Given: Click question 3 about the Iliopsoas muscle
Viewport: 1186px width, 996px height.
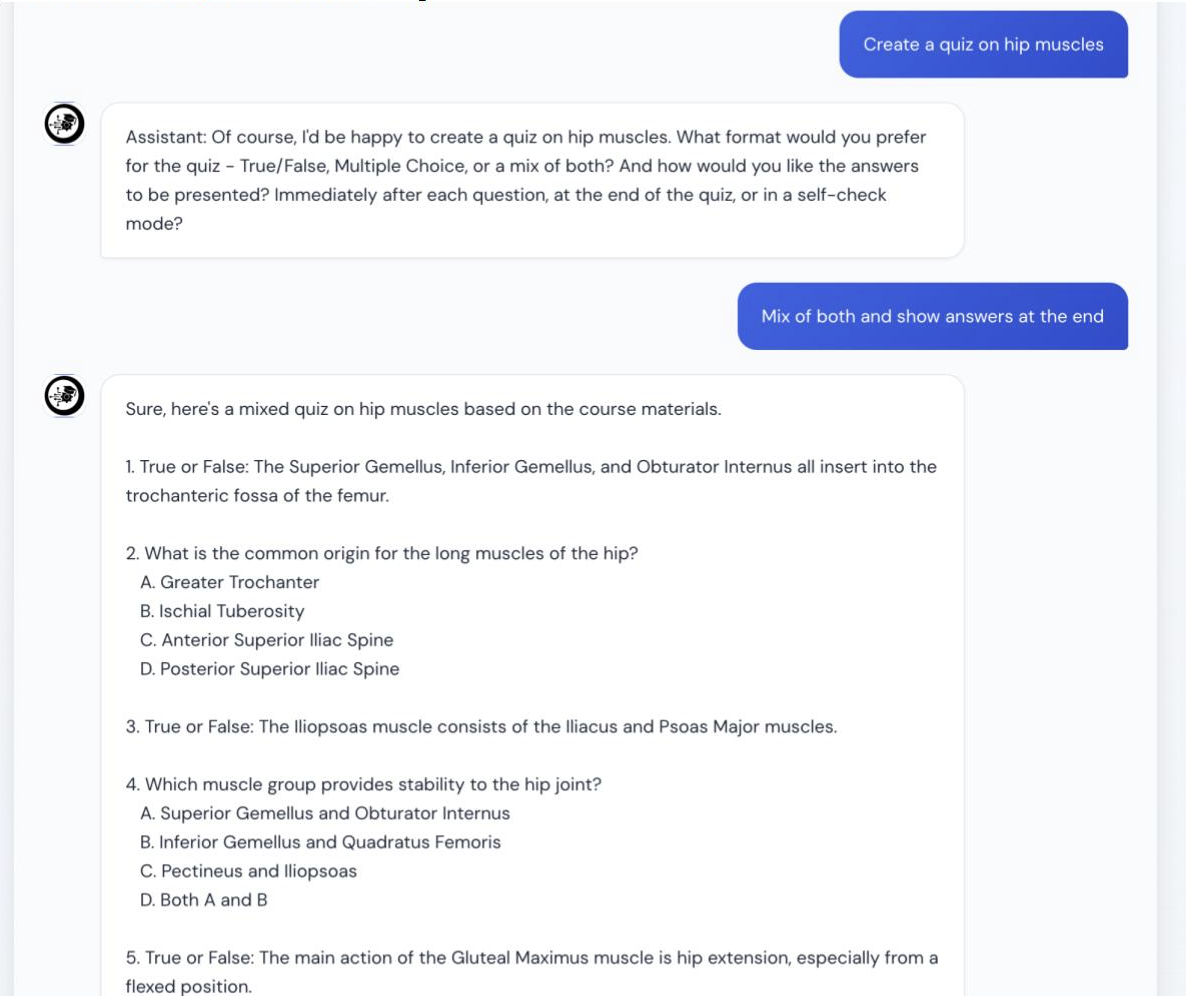Looking at the screenshot, I should [481, 727].
